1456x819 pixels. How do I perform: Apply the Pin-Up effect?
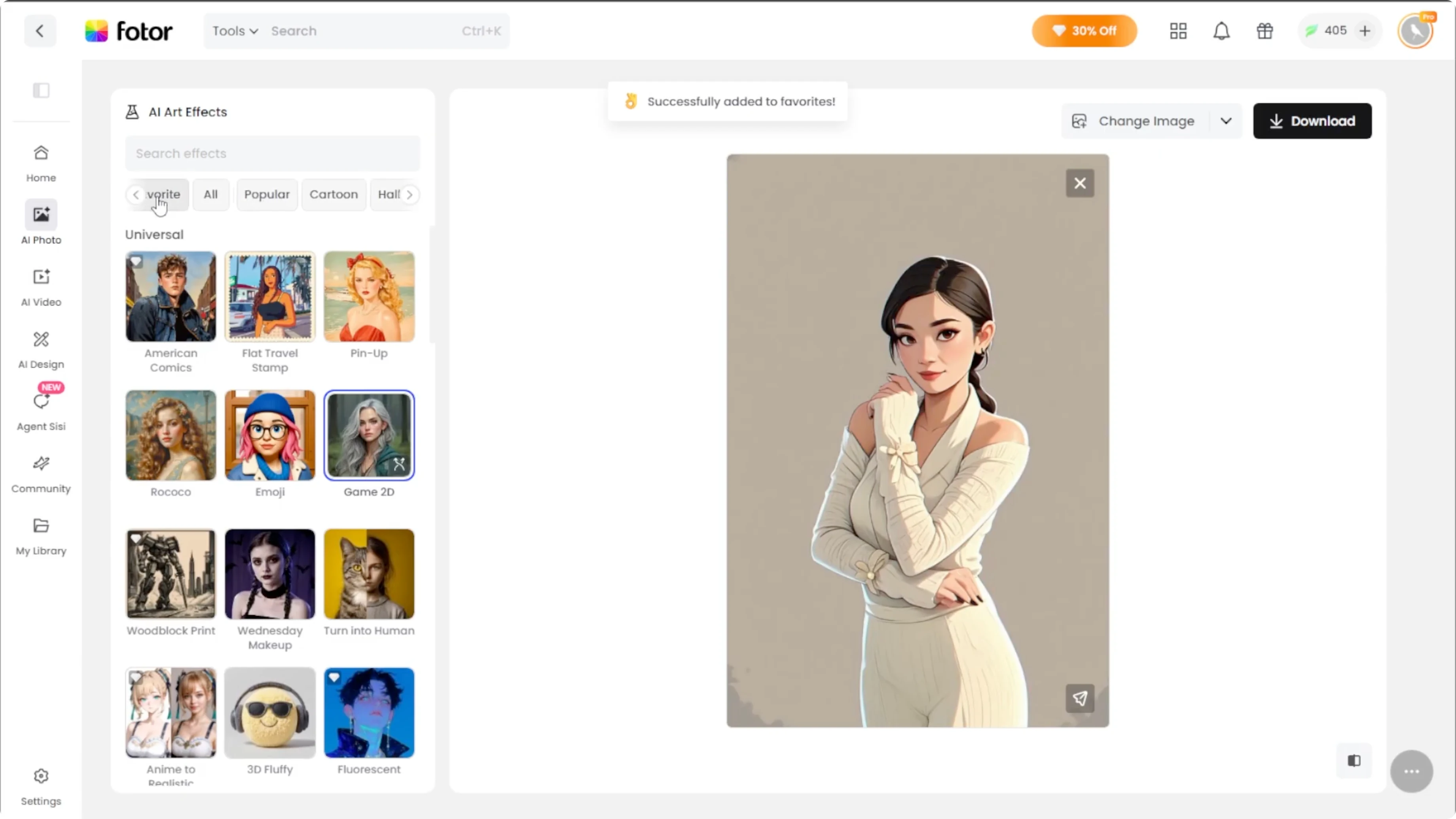(369, 297)
